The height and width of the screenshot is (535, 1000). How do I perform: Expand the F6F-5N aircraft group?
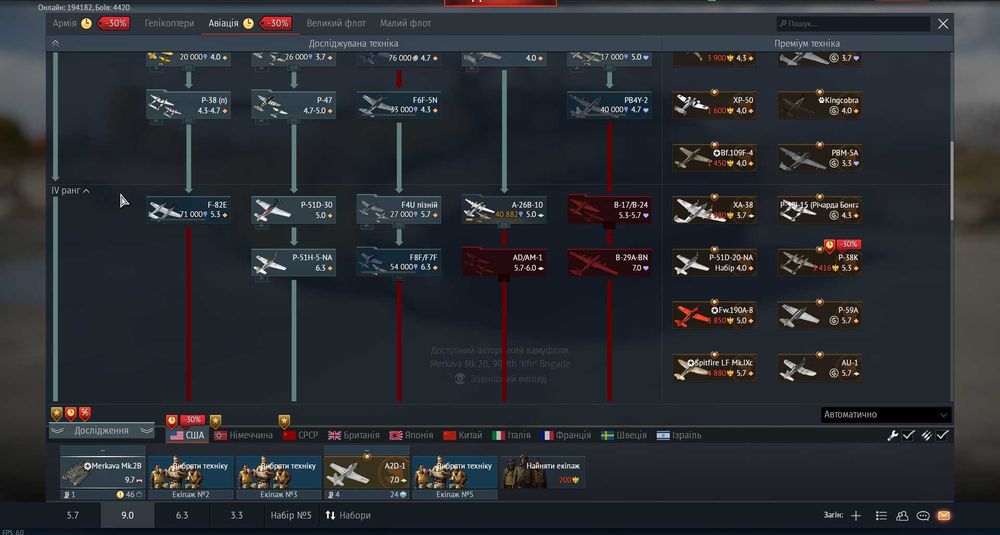pos(399,105)
